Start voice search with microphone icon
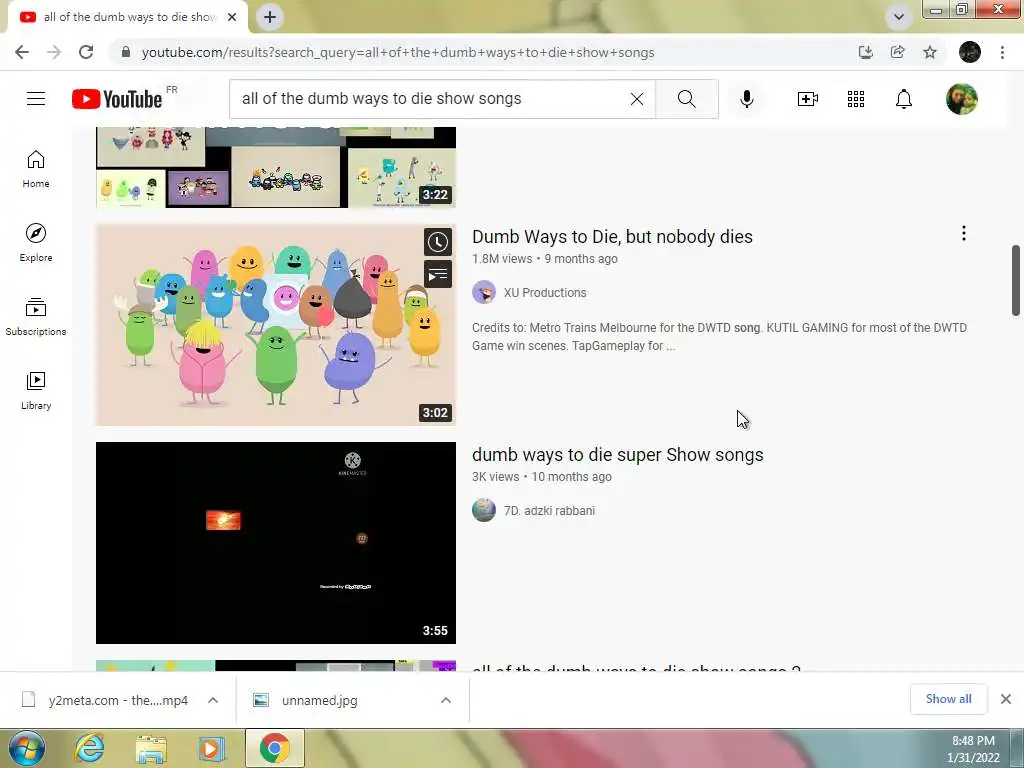This screenshot has height=768, width=1024. pyautogui.click(x=746, y=99)
